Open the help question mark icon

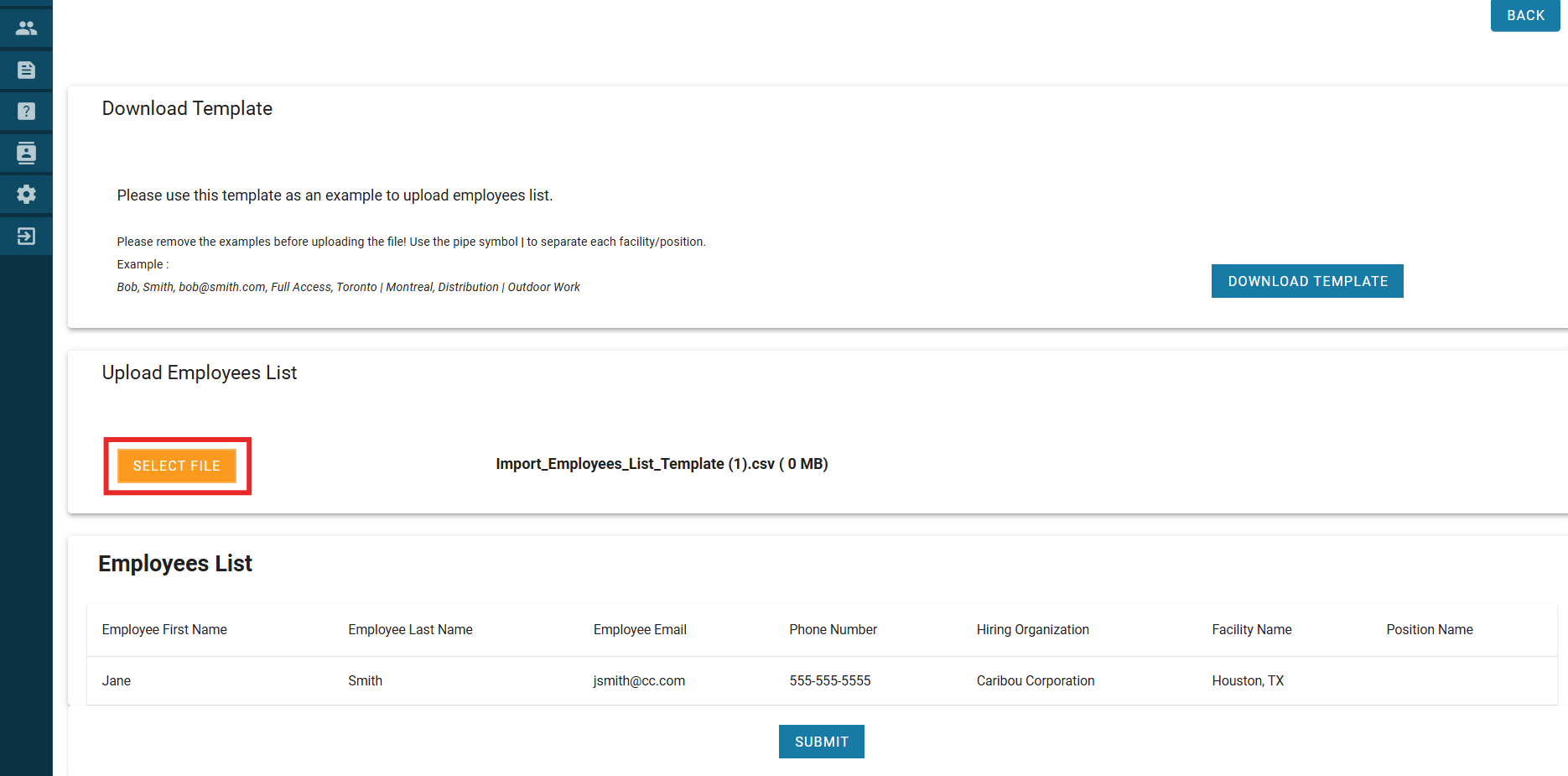point(26,112)
